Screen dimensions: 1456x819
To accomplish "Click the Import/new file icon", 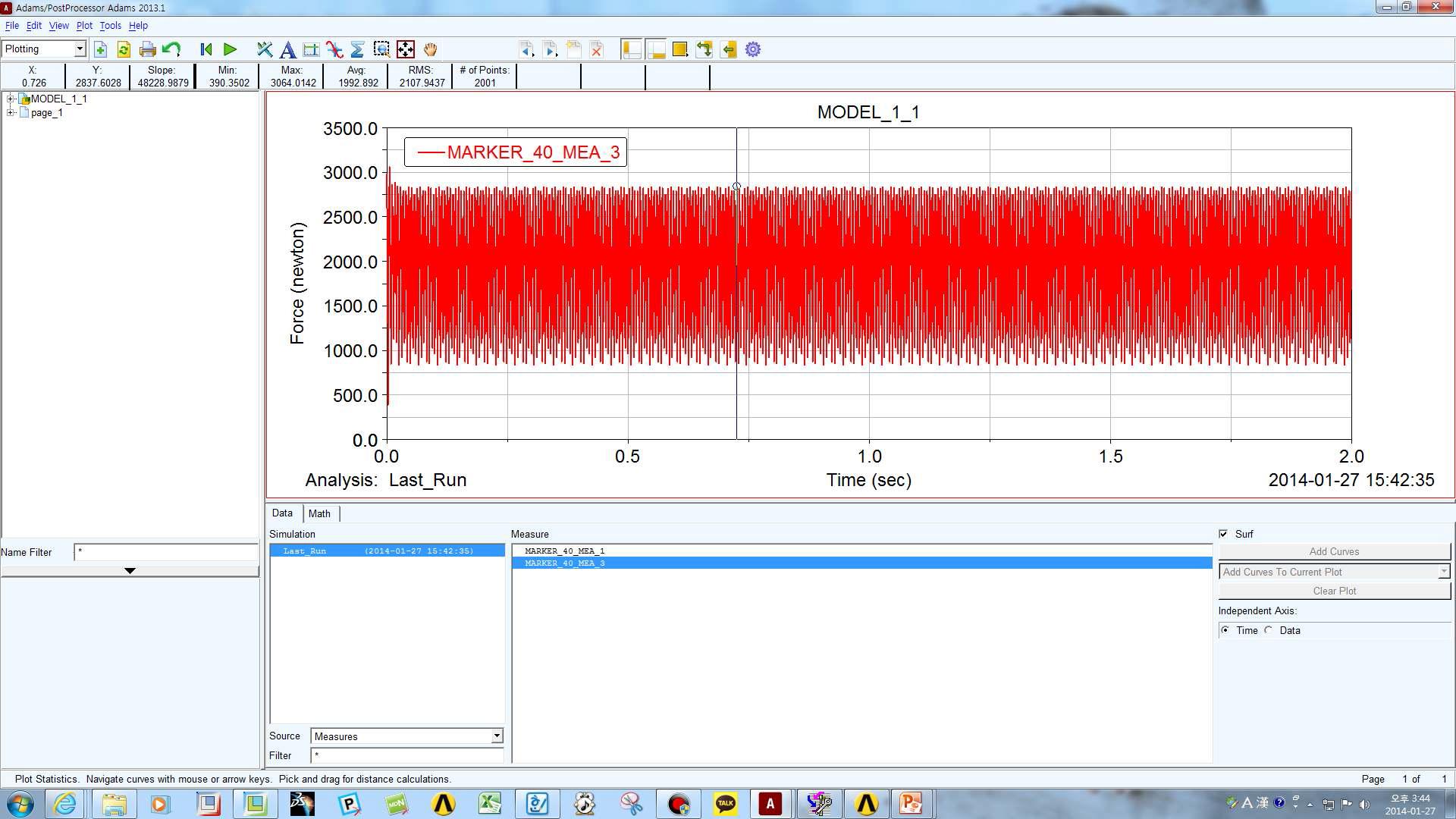I will (100, 50).
